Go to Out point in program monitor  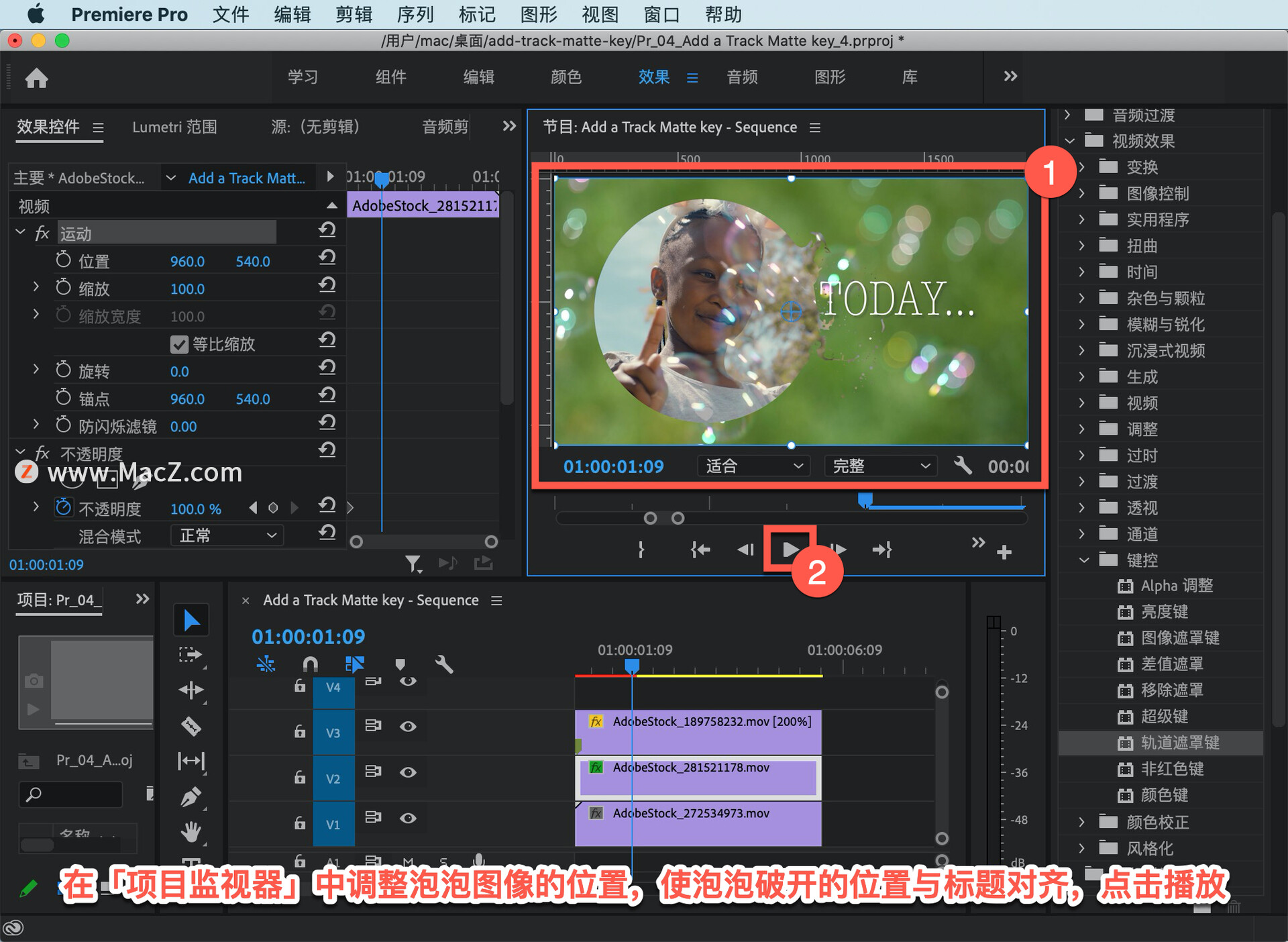(x=881, y=550)
